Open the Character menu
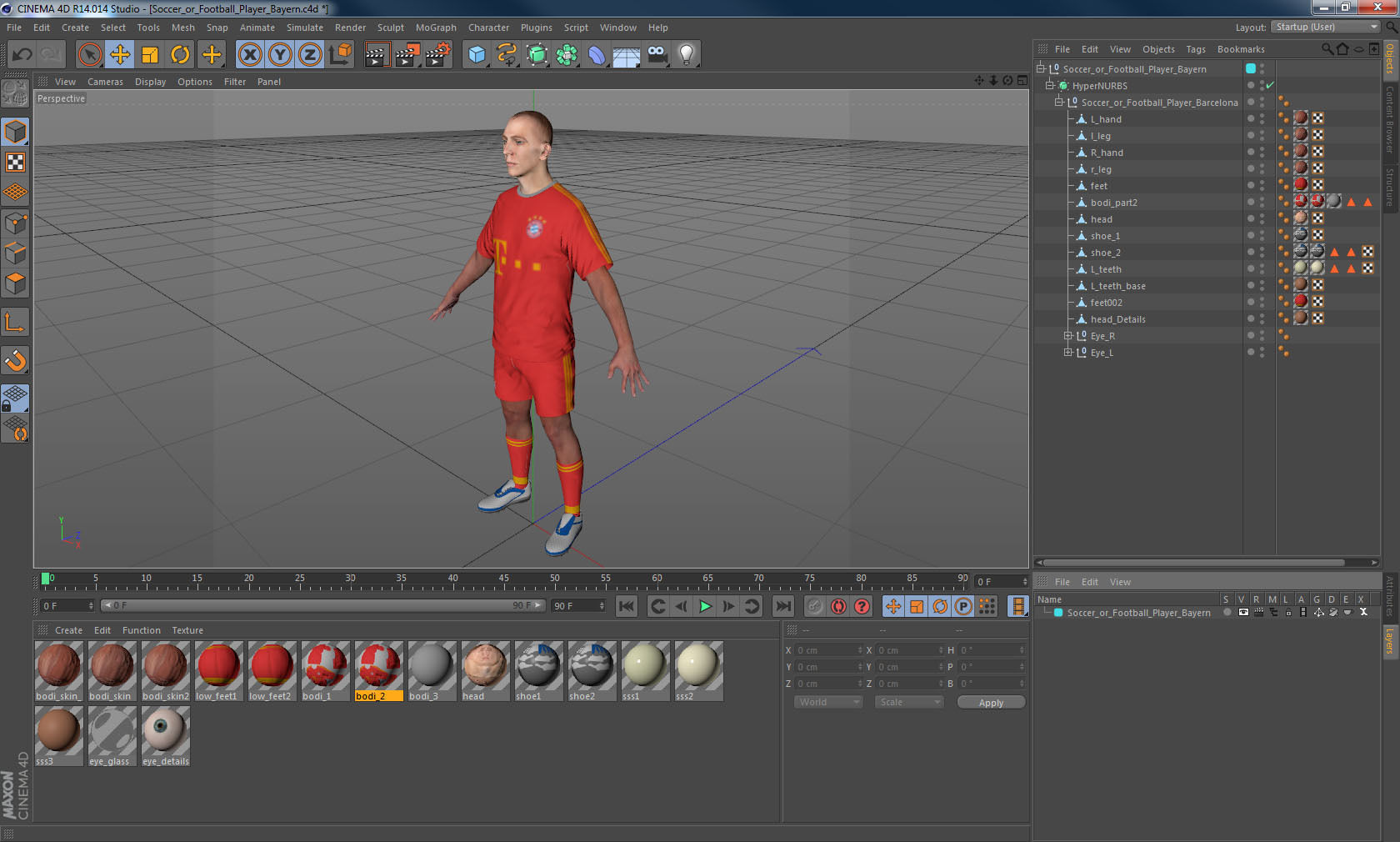Screen dimensions: 1400x842 [x=488, y=28]
